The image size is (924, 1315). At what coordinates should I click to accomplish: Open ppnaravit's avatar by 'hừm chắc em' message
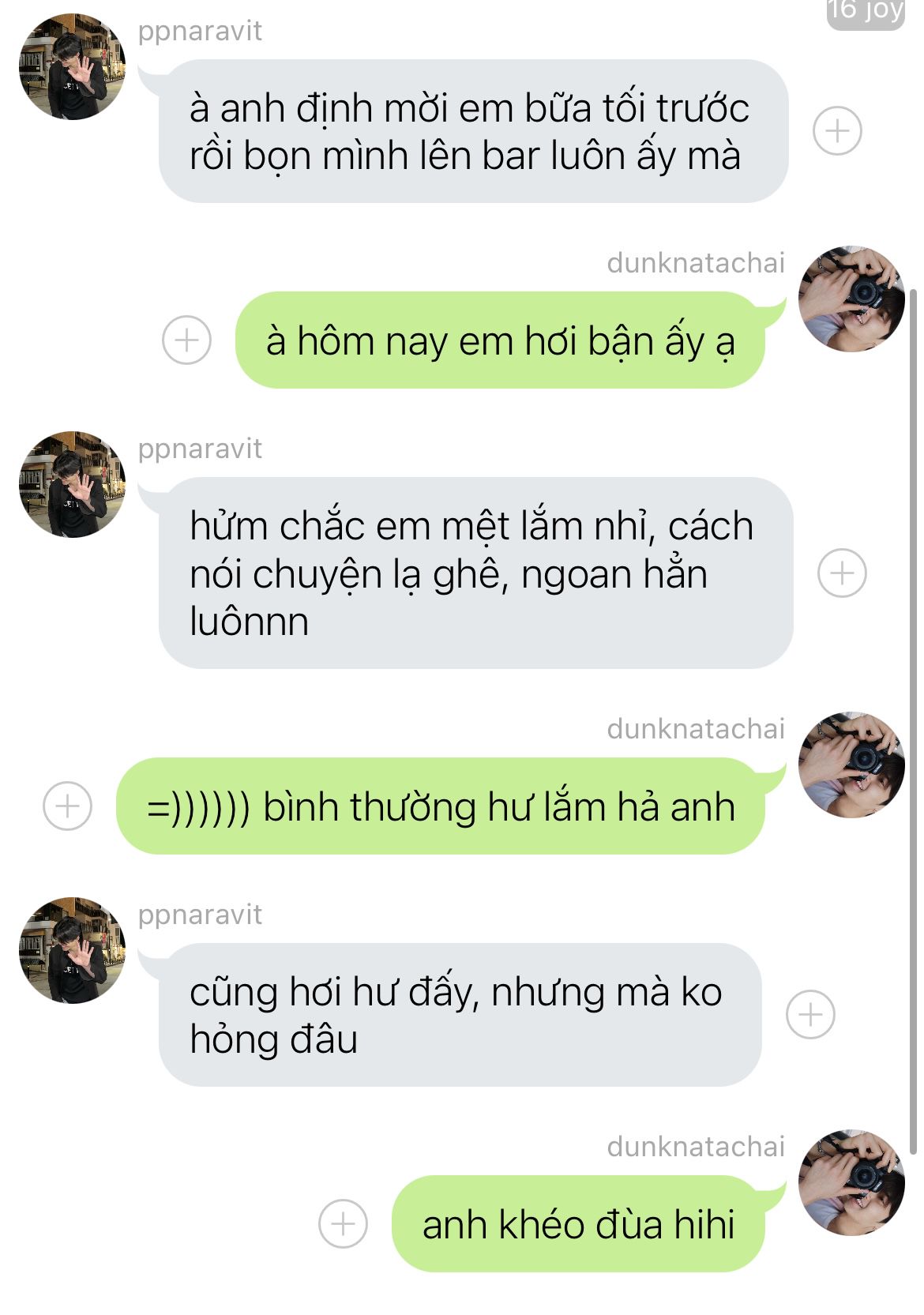pos(73,484)
